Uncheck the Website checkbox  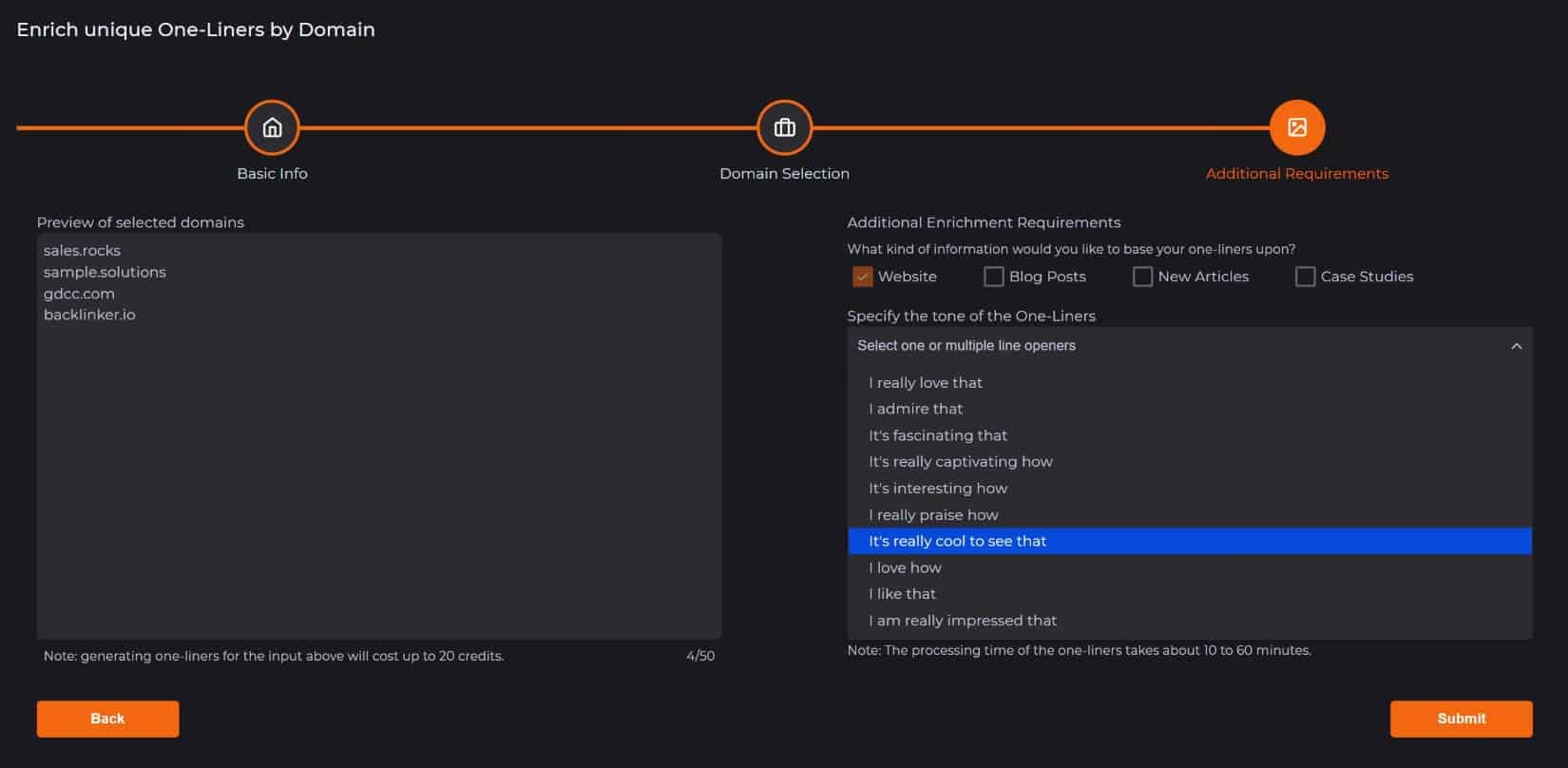click(x=862, y=277)
